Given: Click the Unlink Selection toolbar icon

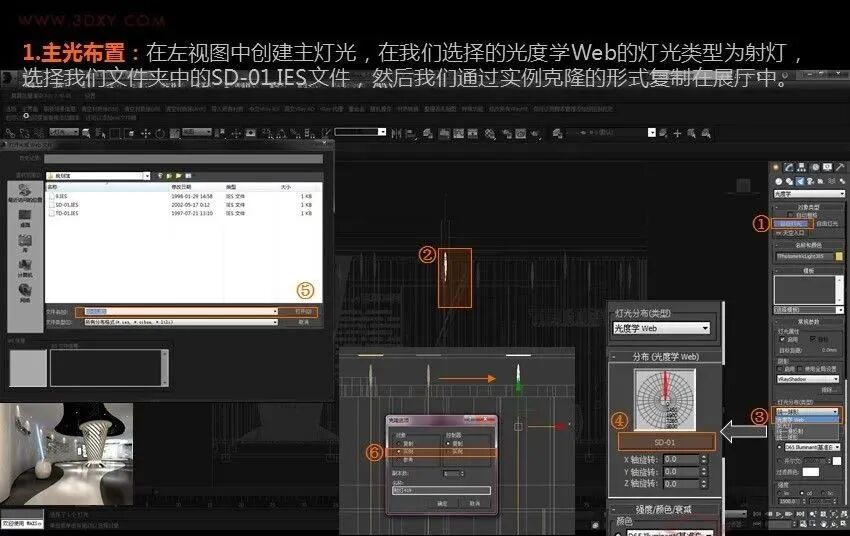Looking at the screenshot, I should pyautogui.click(x=24, y=133).
